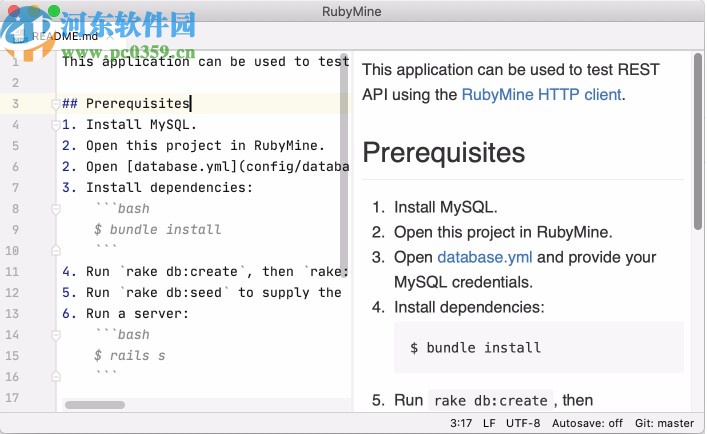Collapse bash code block fold on line 14

point(56,335)
